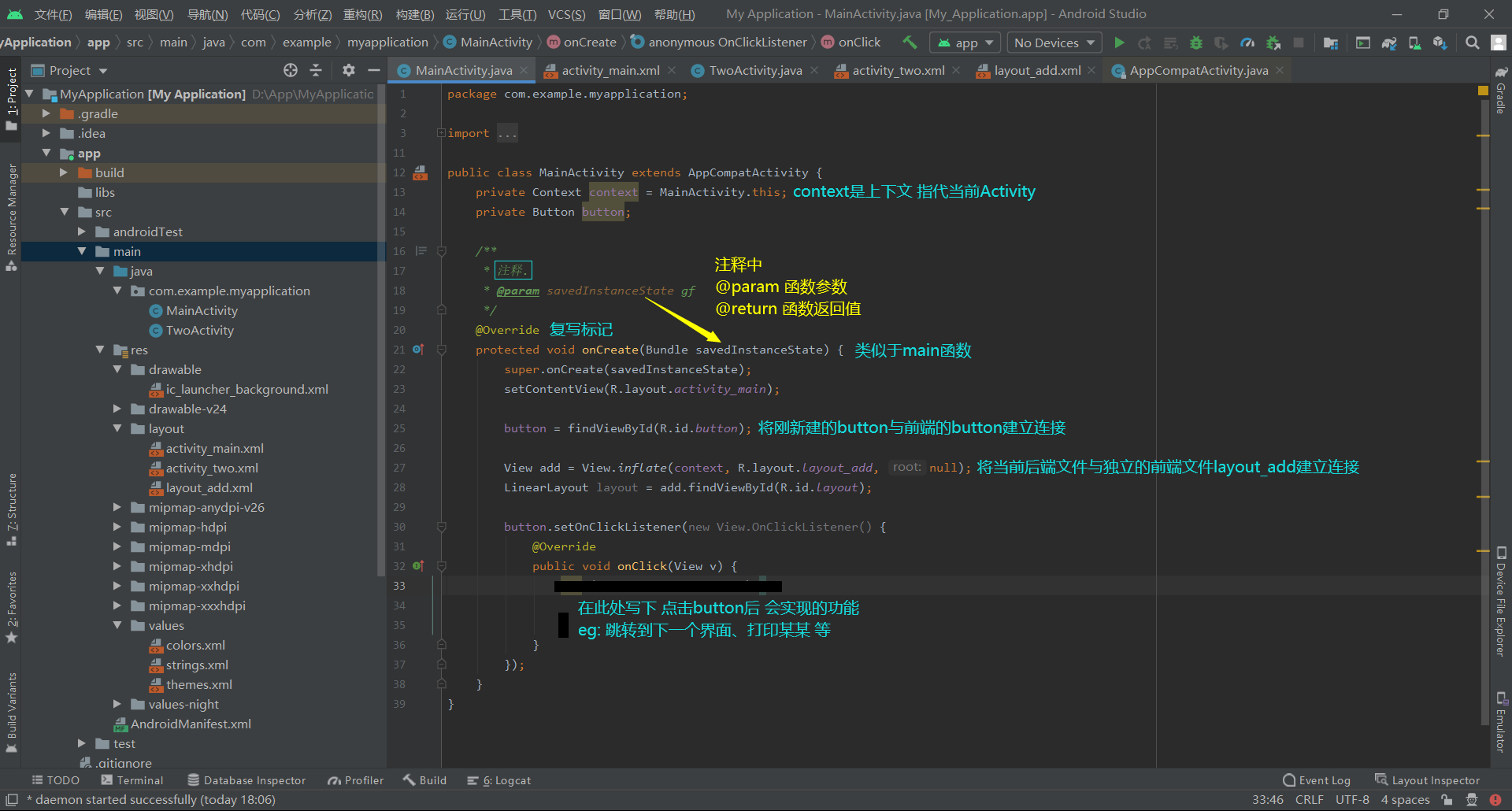
Task: Open the 文件(F) menu
Action: tap(53, 14)
